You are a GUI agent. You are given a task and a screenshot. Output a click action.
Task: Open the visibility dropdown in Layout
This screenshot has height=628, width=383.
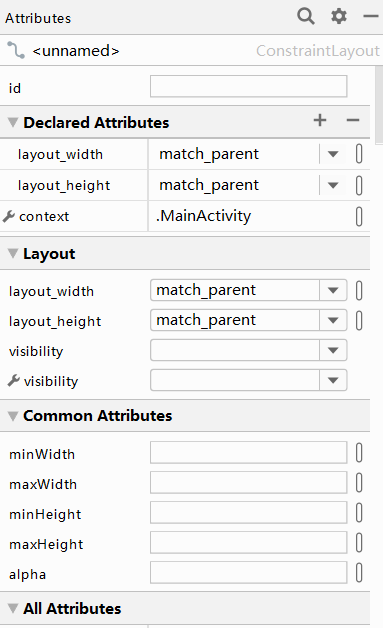pyautogui.click(x=333, y=350)
